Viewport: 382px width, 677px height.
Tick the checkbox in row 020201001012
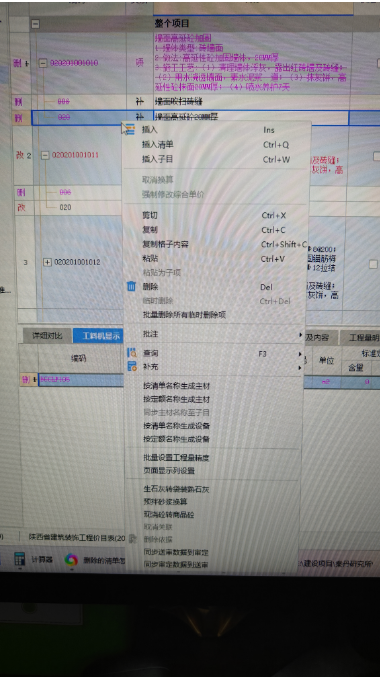(x=373, y=264)
